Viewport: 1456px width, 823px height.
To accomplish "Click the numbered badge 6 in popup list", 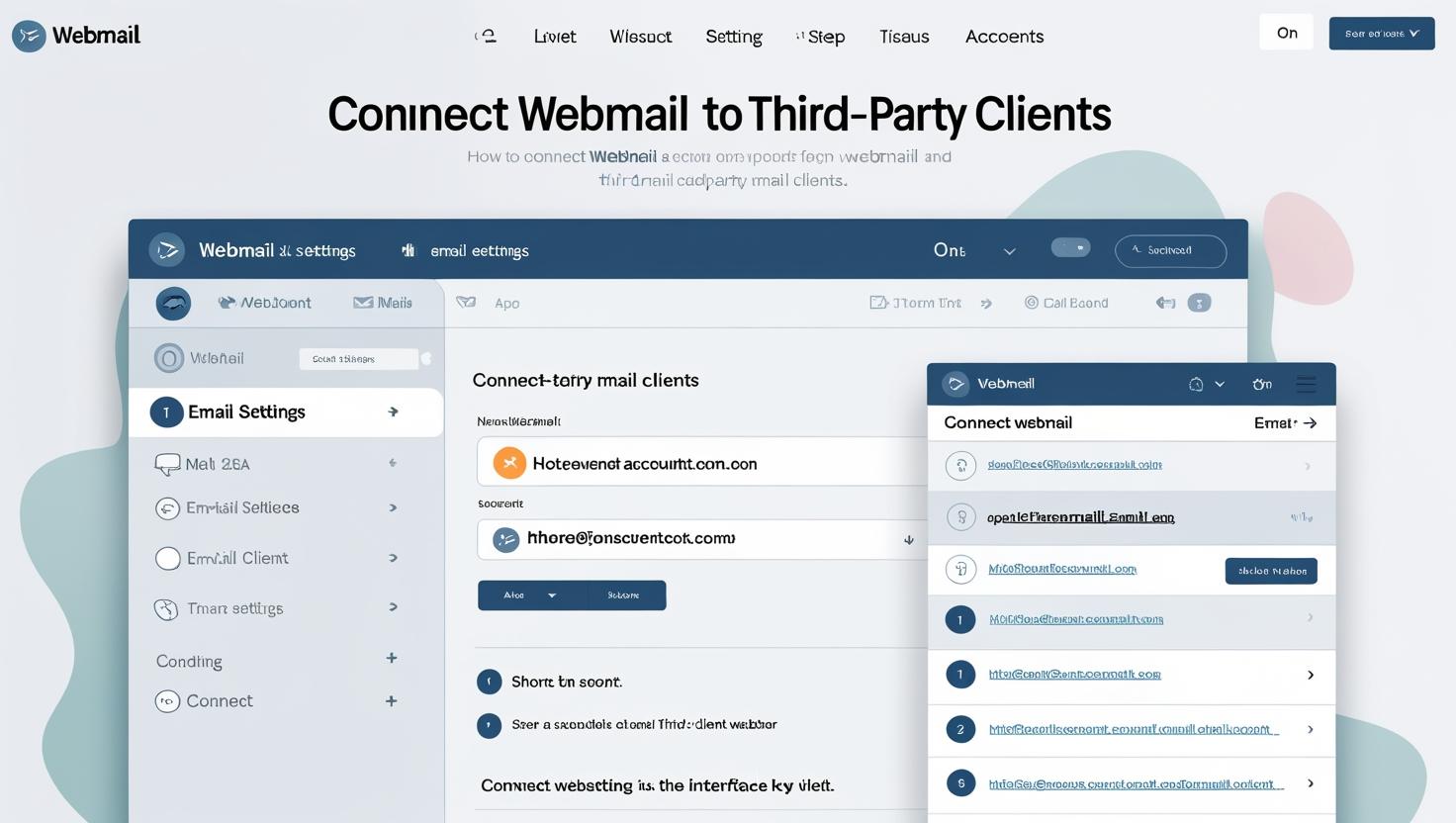I will point(960,783).
